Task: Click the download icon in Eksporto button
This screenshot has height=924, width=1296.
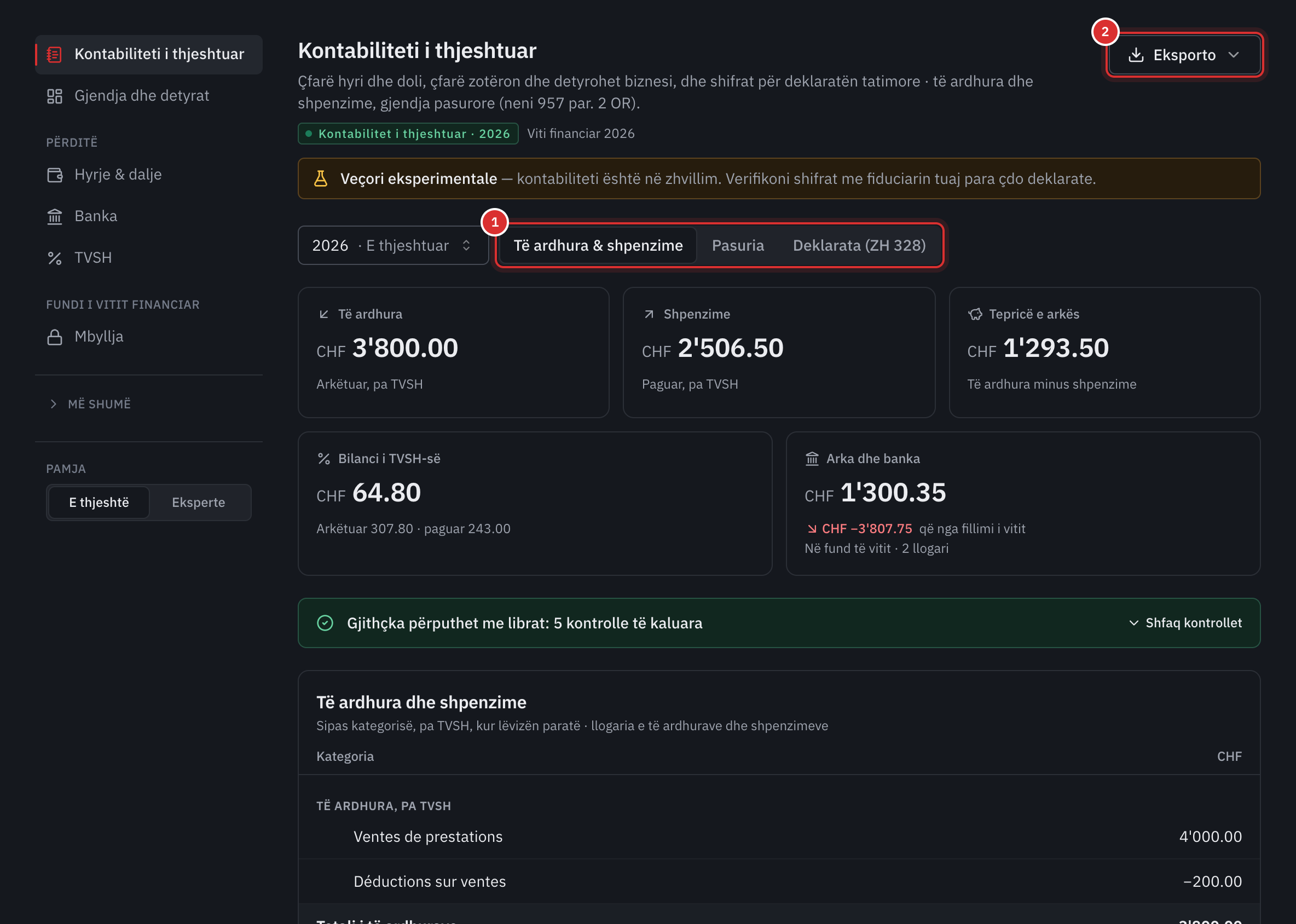Action: [x=1136, y=55]
